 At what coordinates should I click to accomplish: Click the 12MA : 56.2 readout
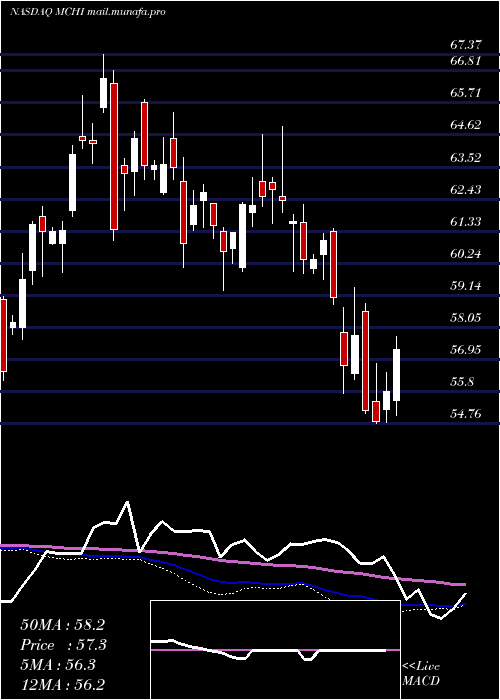pos(62,684)
